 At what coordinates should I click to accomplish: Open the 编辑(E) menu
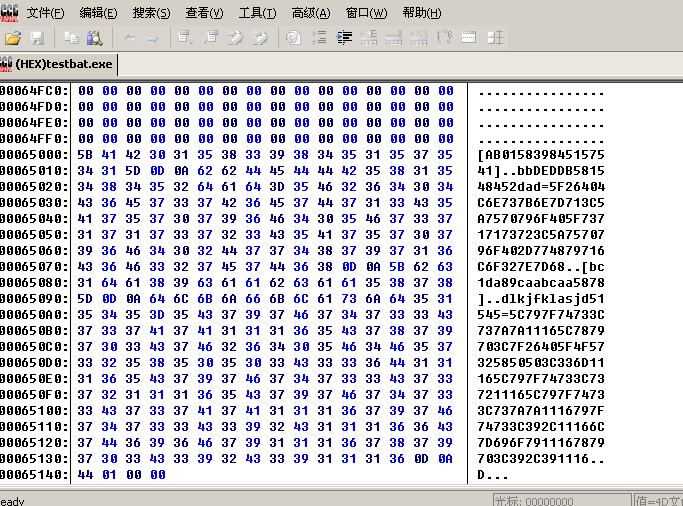click(x=98, y=13)
